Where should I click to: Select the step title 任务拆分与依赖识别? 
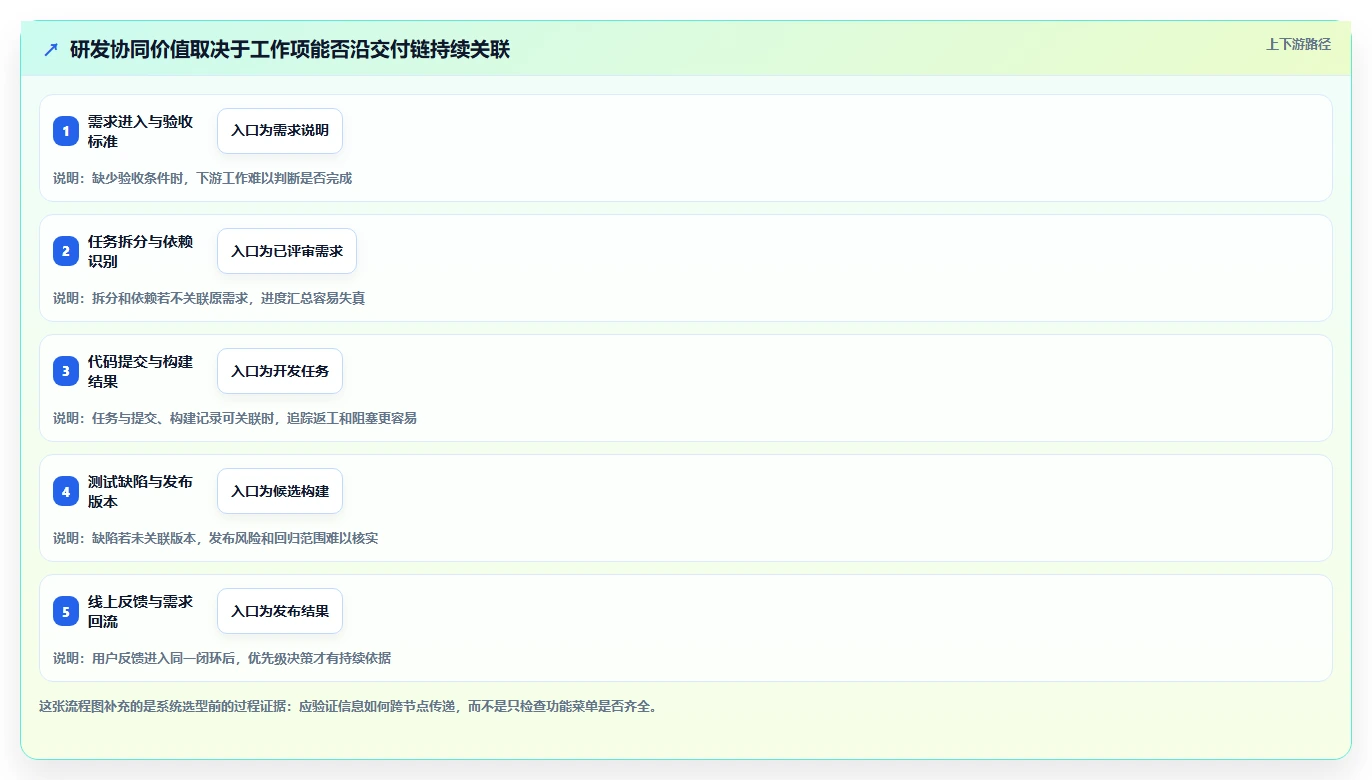[141, 251]
